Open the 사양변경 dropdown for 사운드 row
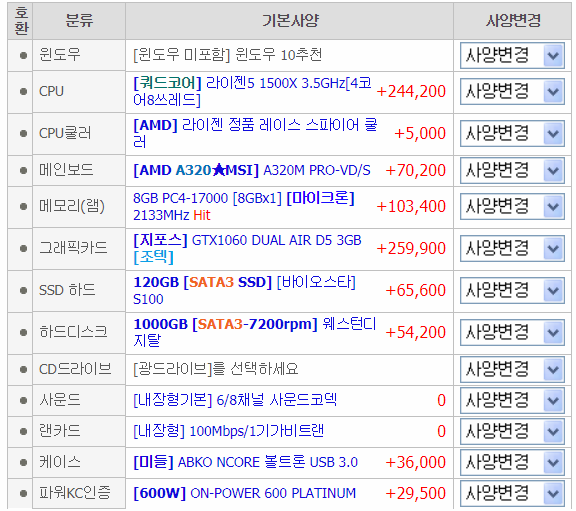This screenshot has height=511, width=576. (x=512, y=400)
